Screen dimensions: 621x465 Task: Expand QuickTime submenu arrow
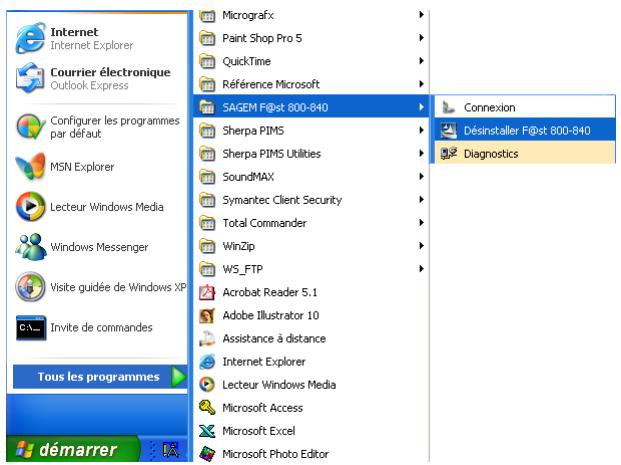pos(421,61)
